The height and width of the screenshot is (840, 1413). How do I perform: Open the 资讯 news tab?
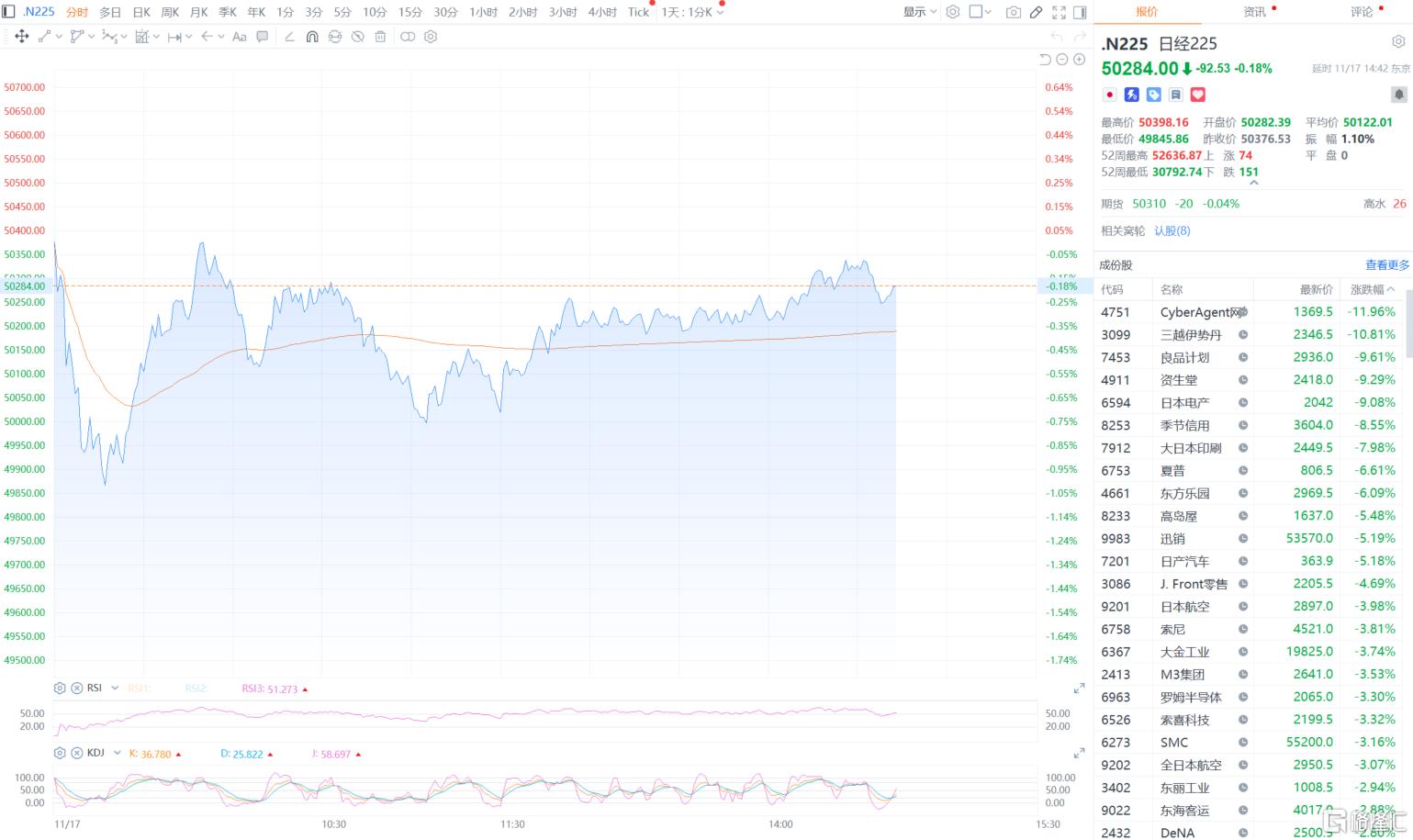[1254, 12]
